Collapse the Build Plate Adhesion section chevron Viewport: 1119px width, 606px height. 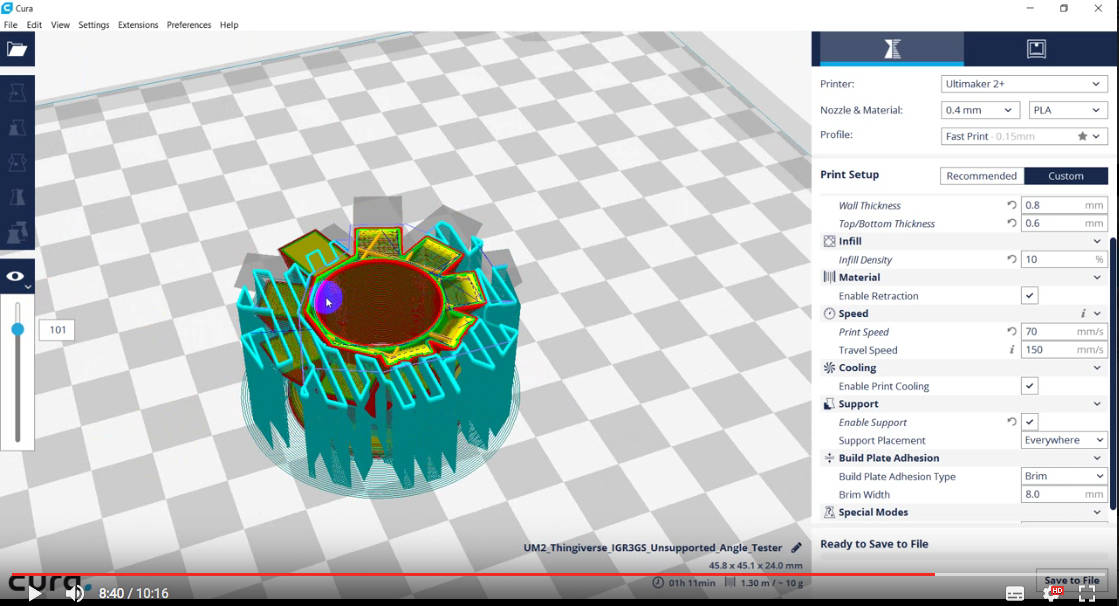click(1097, 458)
